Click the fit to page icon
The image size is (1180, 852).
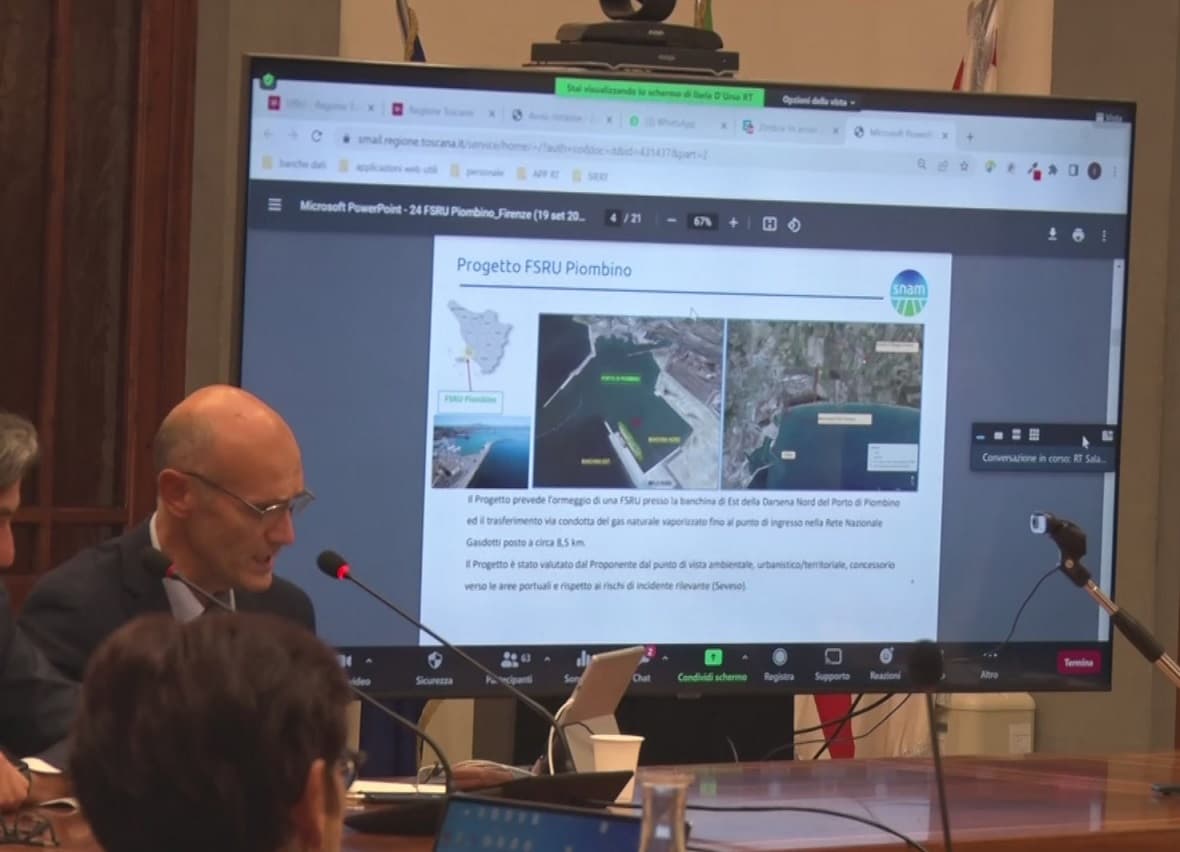pyautogui.click(x=769, y=224)
